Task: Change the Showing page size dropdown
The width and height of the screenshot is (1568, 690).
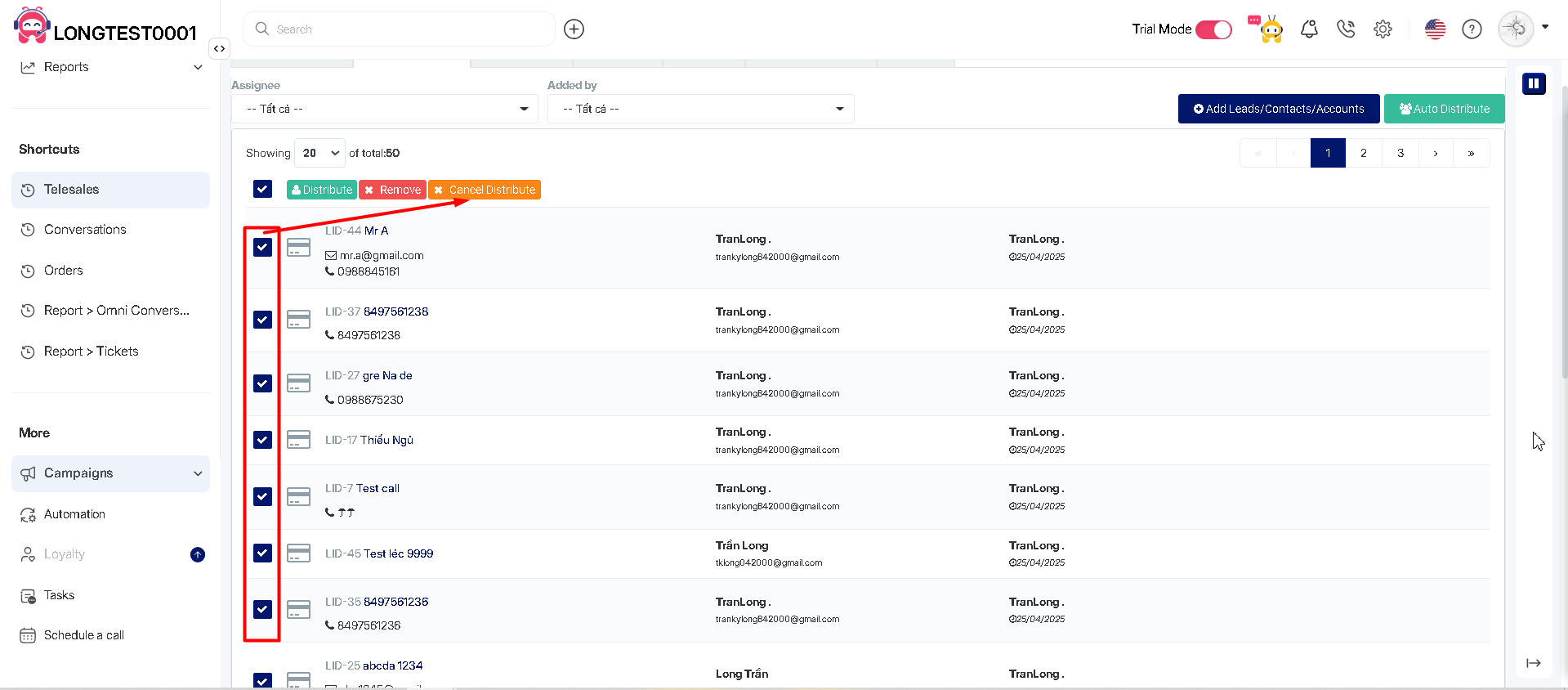Action: (319, 153)
